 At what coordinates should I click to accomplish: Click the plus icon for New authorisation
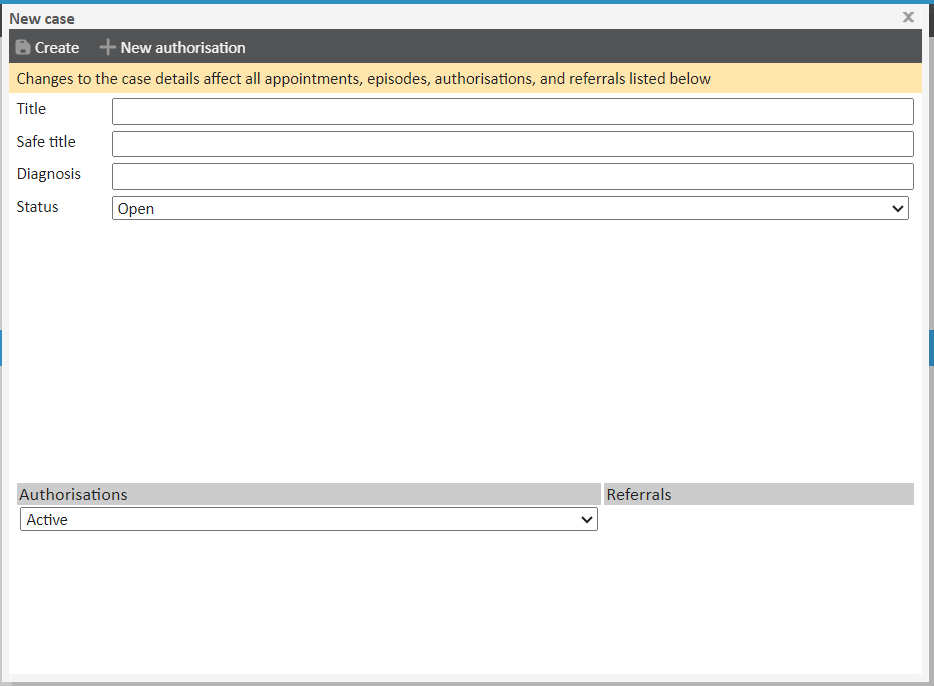pos(108,48)
